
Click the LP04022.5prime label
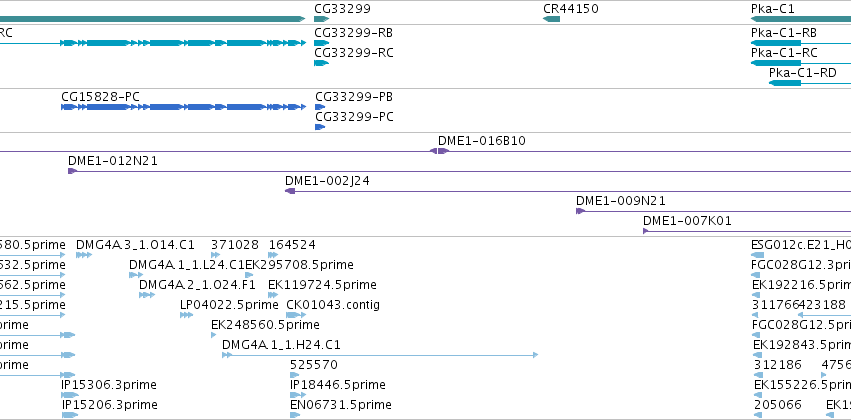(x=229, y=305)
